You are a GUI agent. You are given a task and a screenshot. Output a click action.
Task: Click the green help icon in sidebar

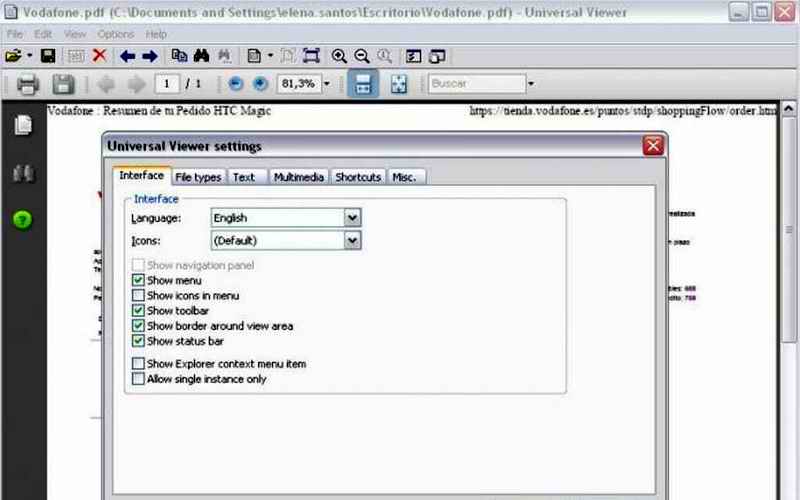22,219
